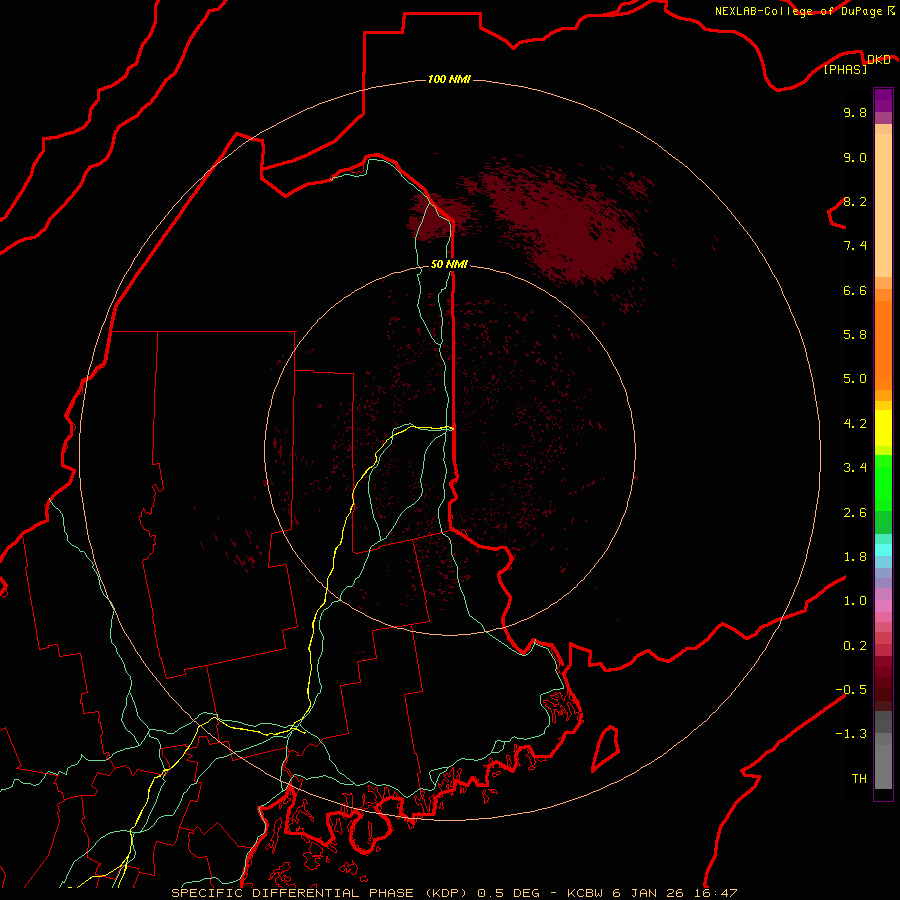Click the 0.2 legend value

(855, 646)
